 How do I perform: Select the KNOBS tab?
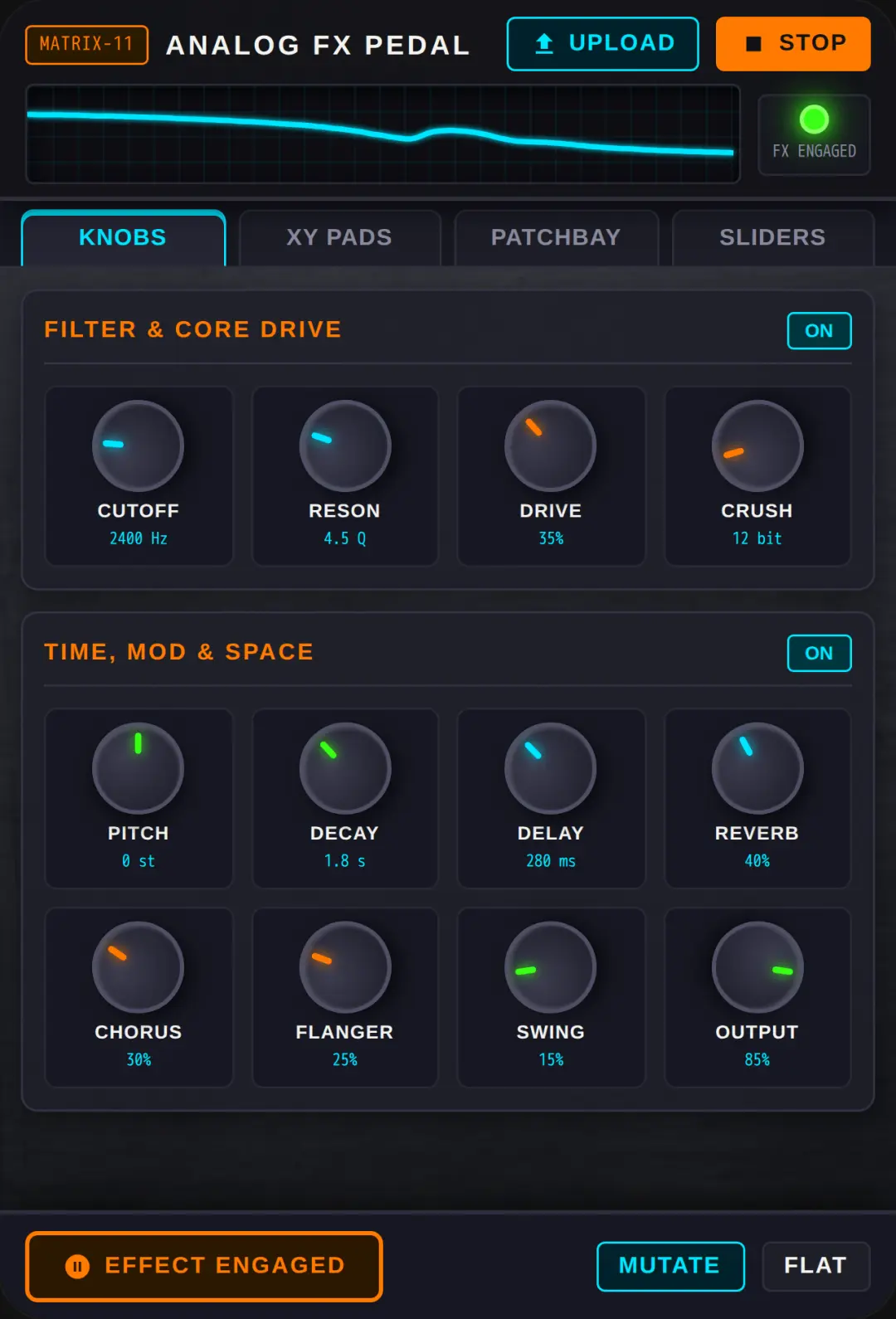(x=123, y=238)
